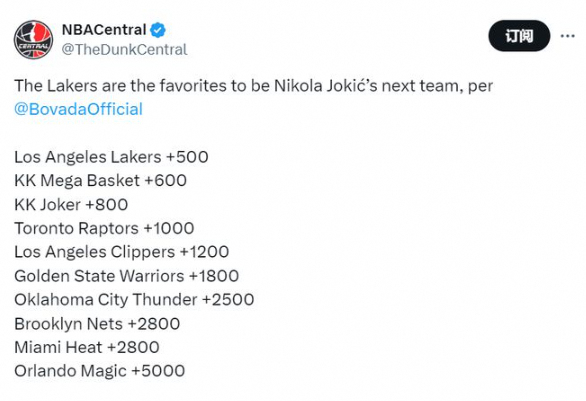Select the Brooklyn Nets +2800 line

point(97,324)
